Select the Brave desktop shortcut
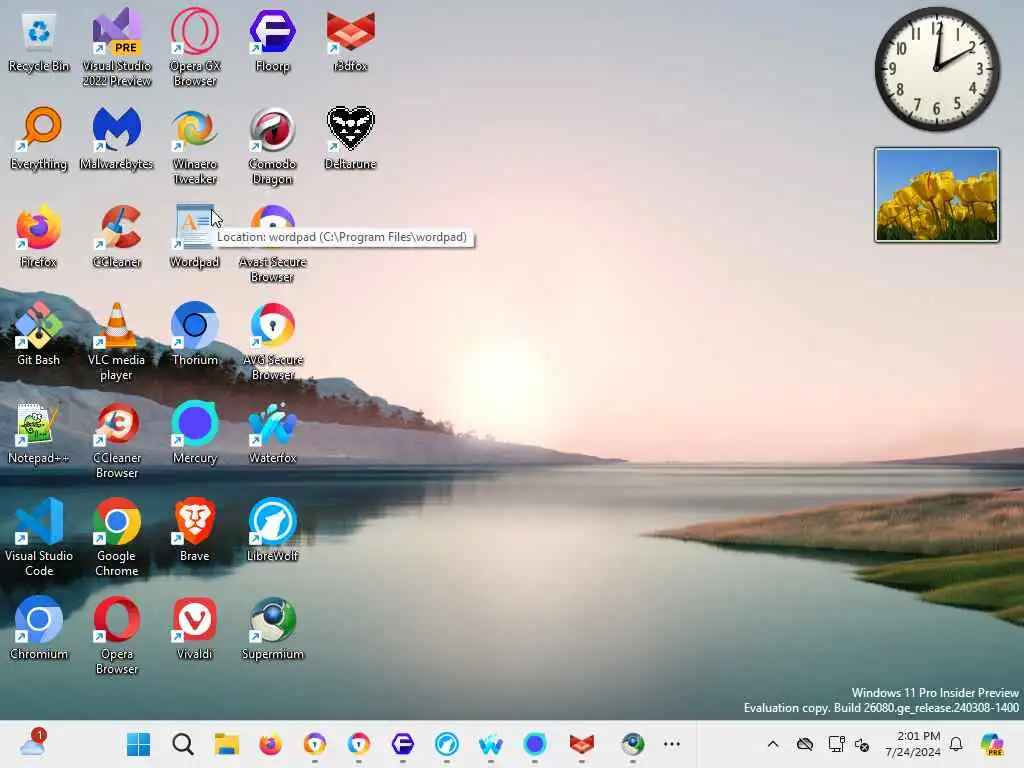Image resolution: width=1024 pixels, height=768 pixels. coord(195,530)
